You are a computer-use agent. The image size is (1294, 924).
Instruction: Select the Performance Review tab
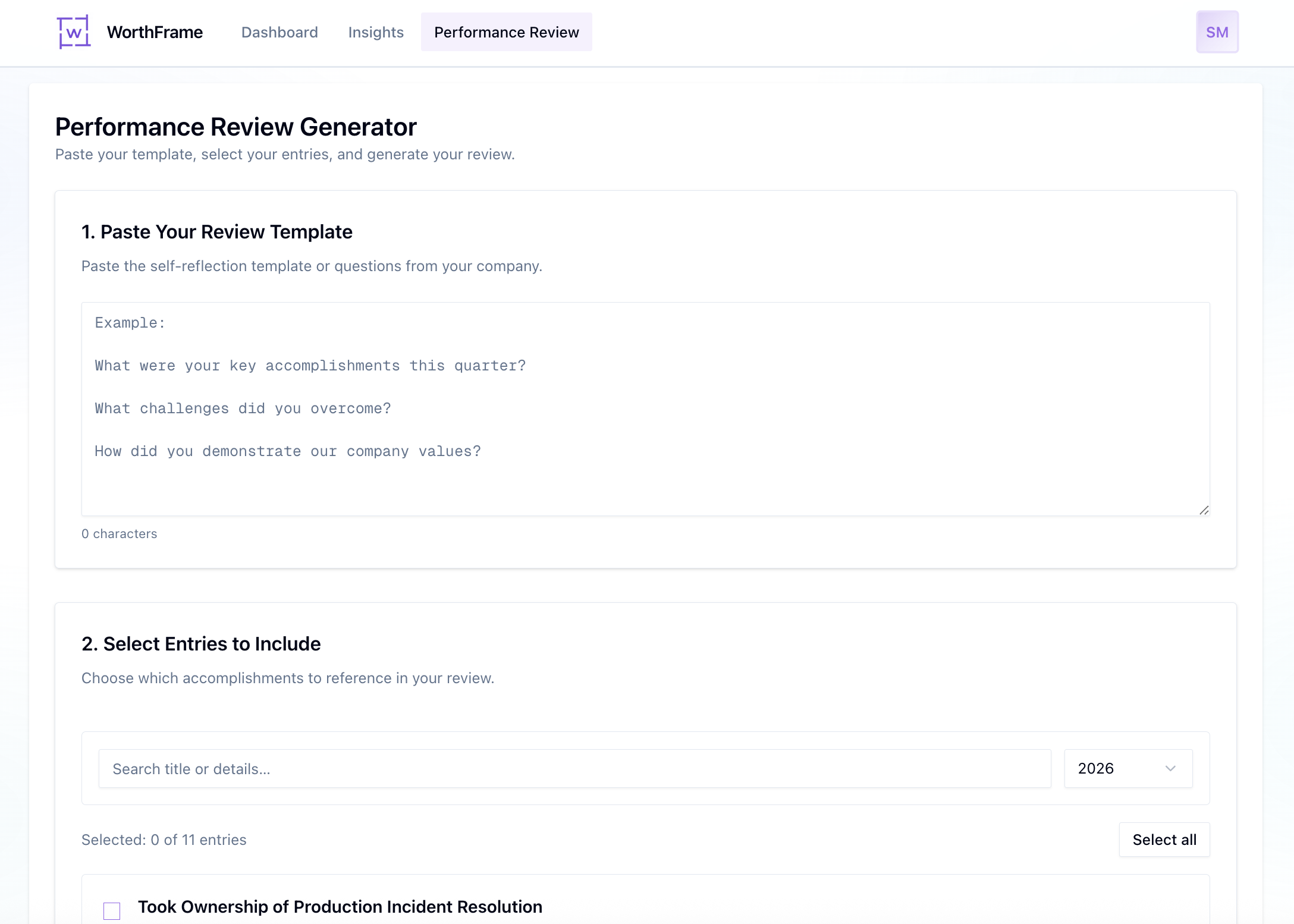click(506, 32)
